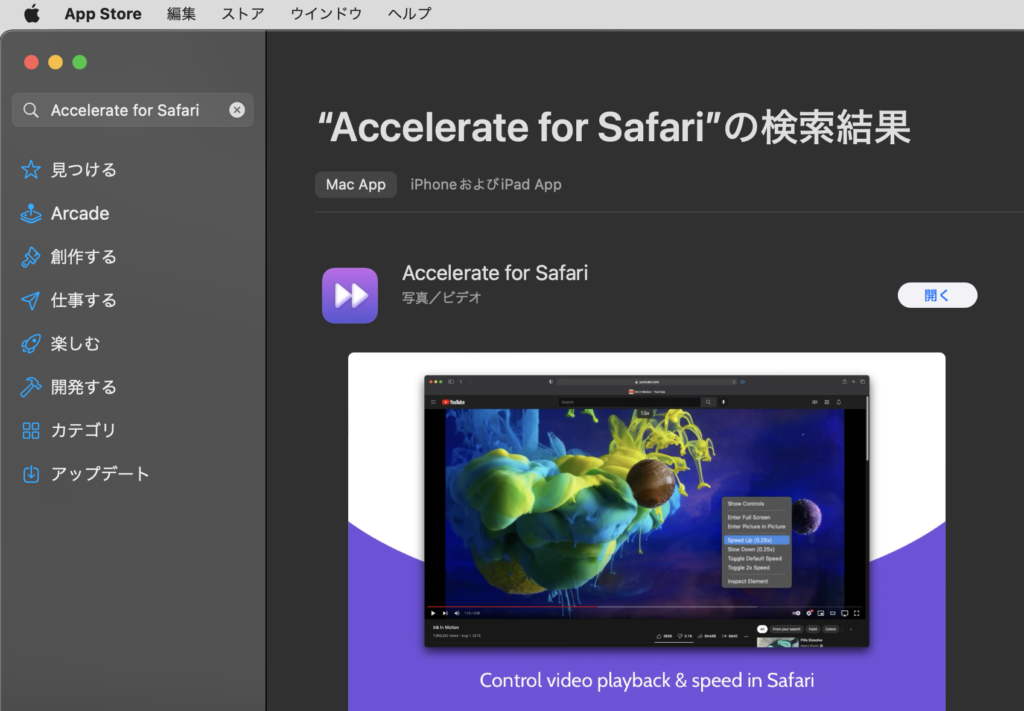Image resolution: width=1024 pixels, height=711 pixels.
Task: Open the Apple menu
Action: [x=31, y=13]
